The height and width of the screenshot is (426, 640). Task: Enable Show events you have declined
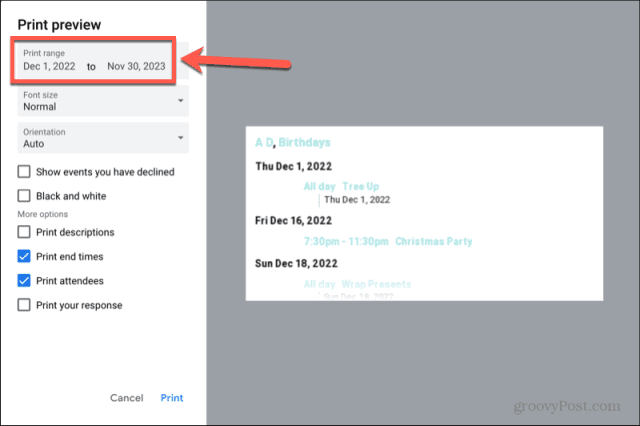[24, 172]
